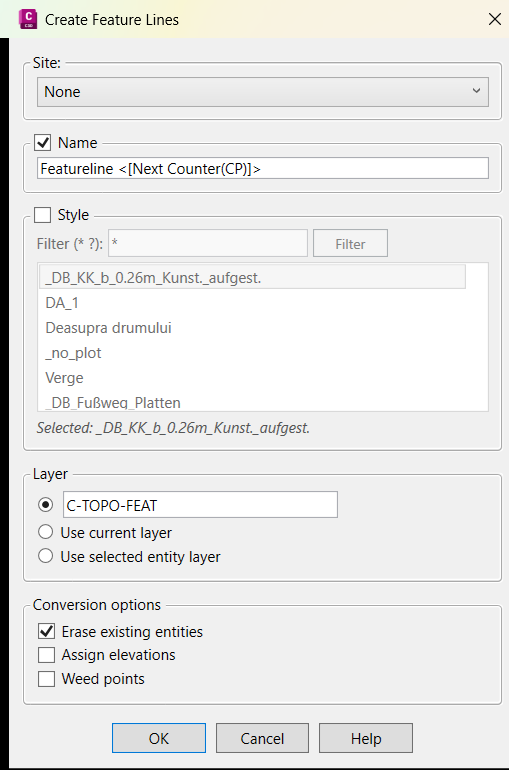Select the _no_plot style
This screenshot has height=770, width=509.
coord(73,353)
